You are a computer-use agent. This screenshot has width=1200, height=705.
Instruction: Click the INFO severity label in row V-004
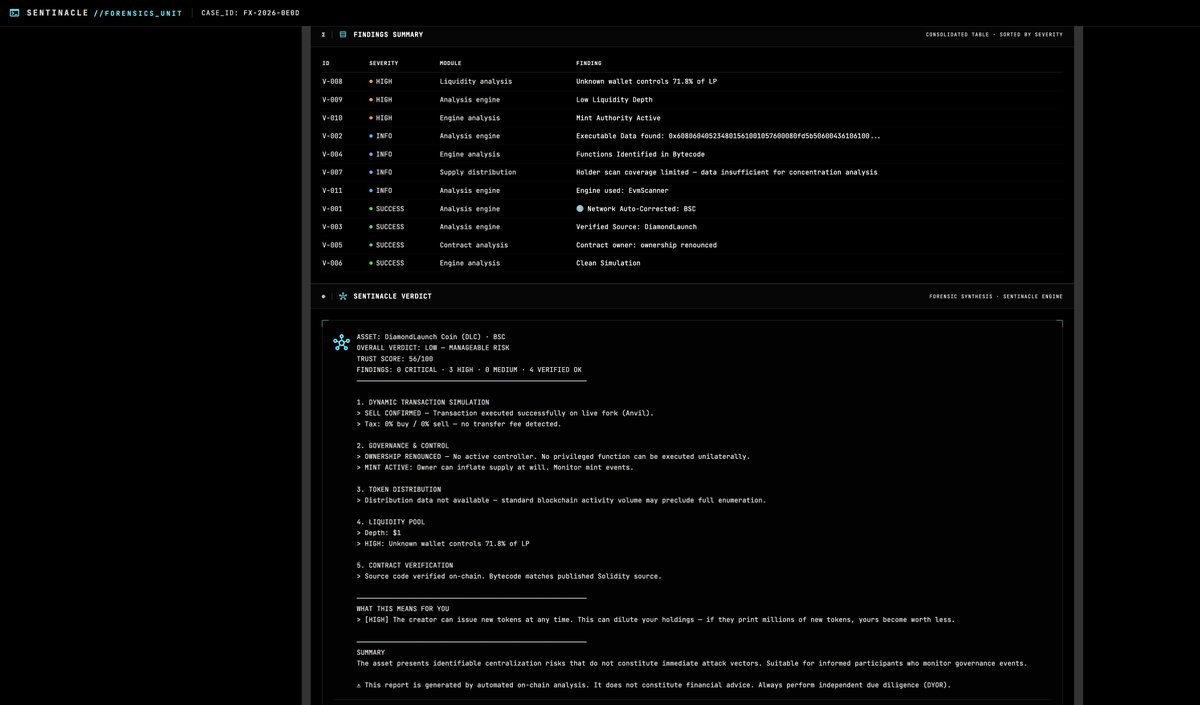tap(384, 154)
